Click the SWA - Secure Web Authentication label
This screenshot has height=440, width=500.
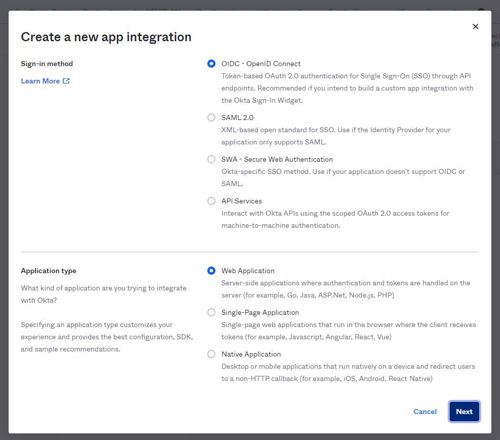277,159
